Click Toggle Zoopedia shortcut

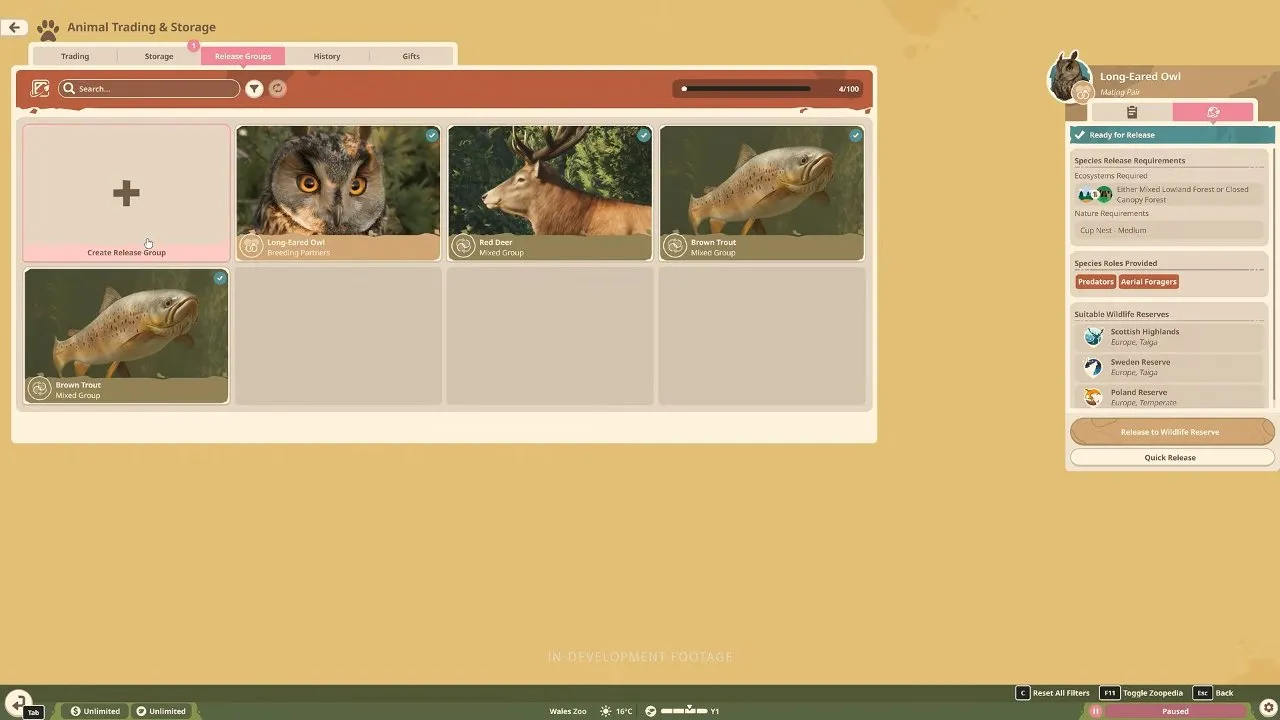click(x=1141, y=693)
